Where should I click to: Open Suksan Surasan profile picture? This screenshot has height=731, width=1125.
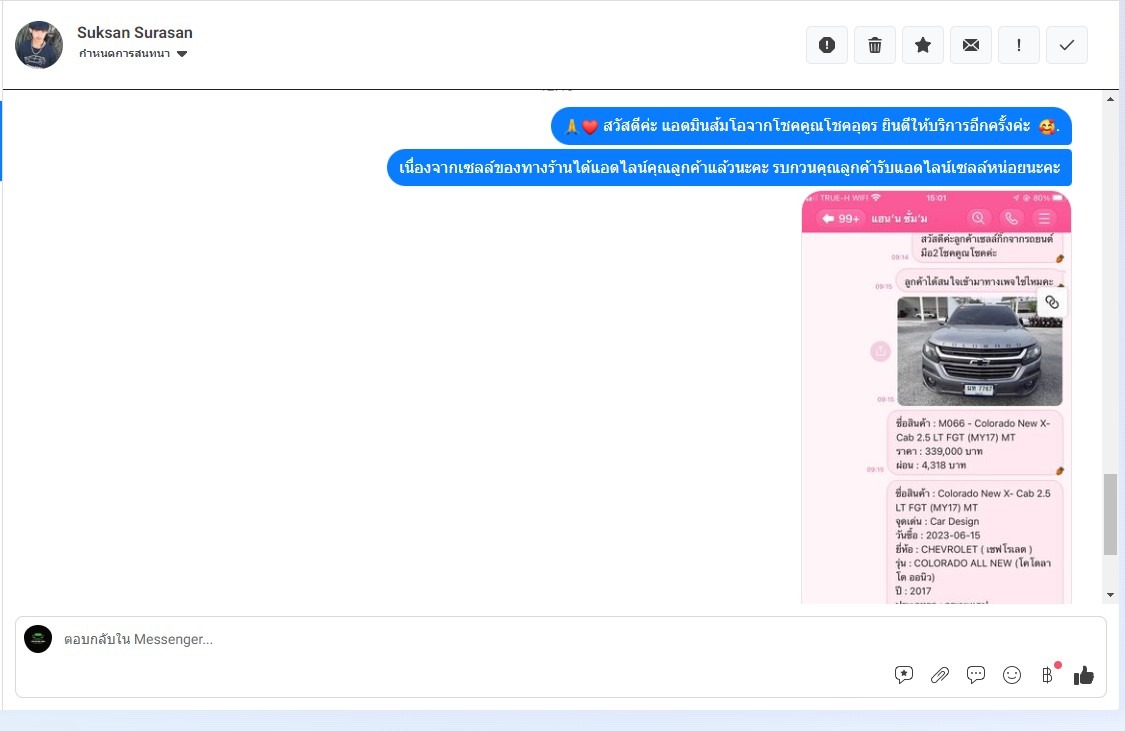(39, 44)
